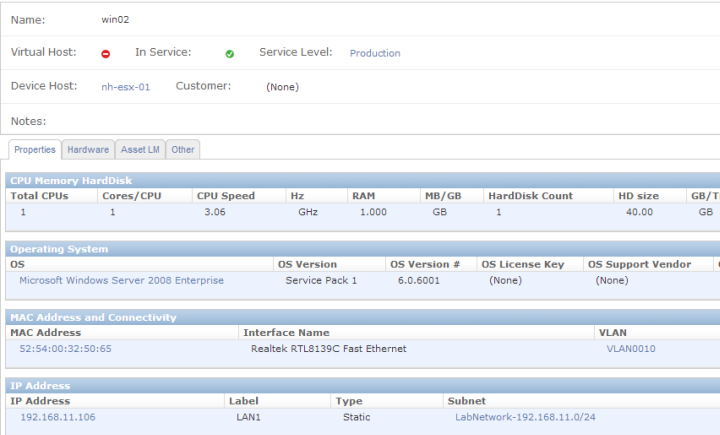The width and height of the screenshot is (720, 435).
Task: Open the Production service level link
Action: point(375,53)
